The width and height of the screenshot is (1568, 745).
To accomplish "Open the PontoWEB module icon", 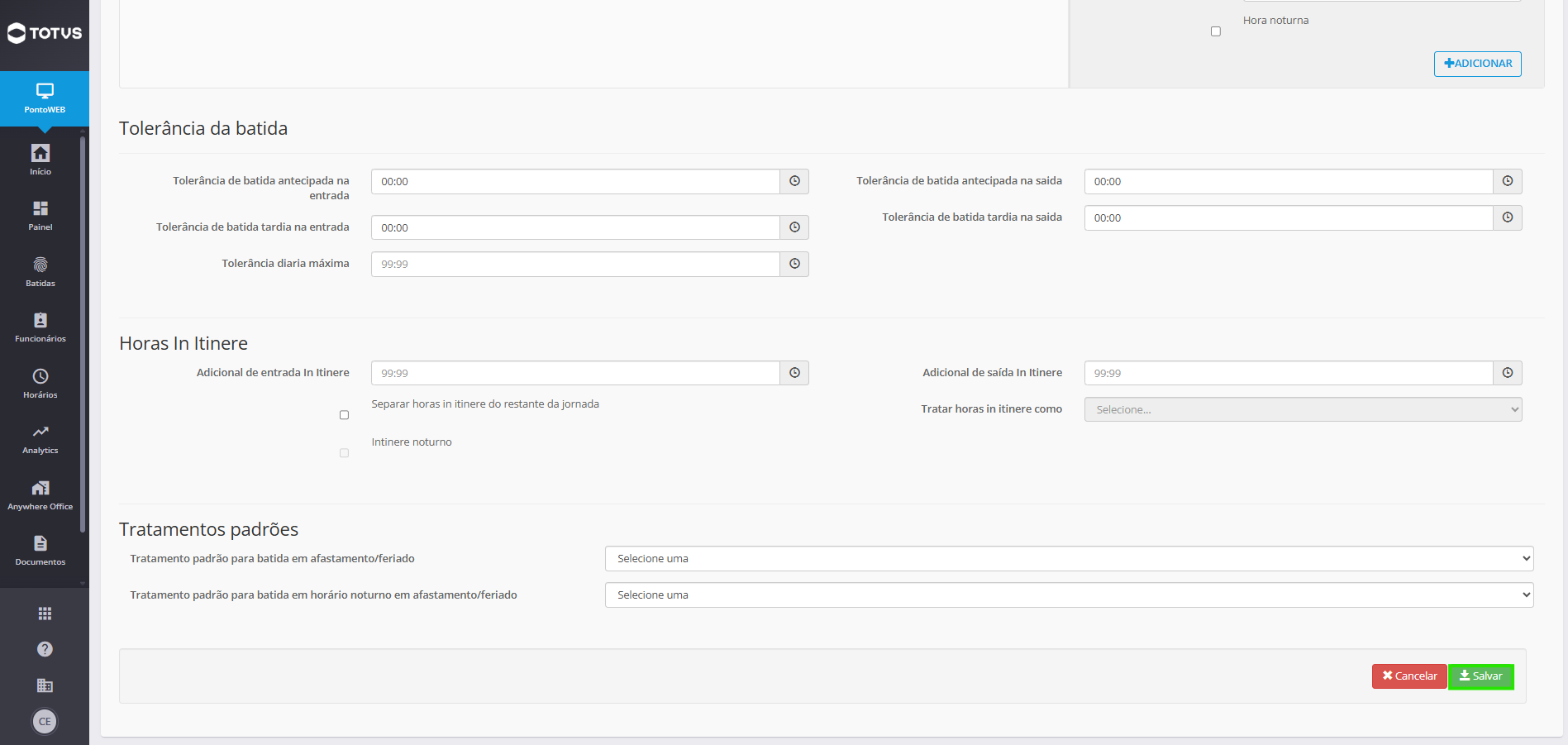I will coord(45,98).
